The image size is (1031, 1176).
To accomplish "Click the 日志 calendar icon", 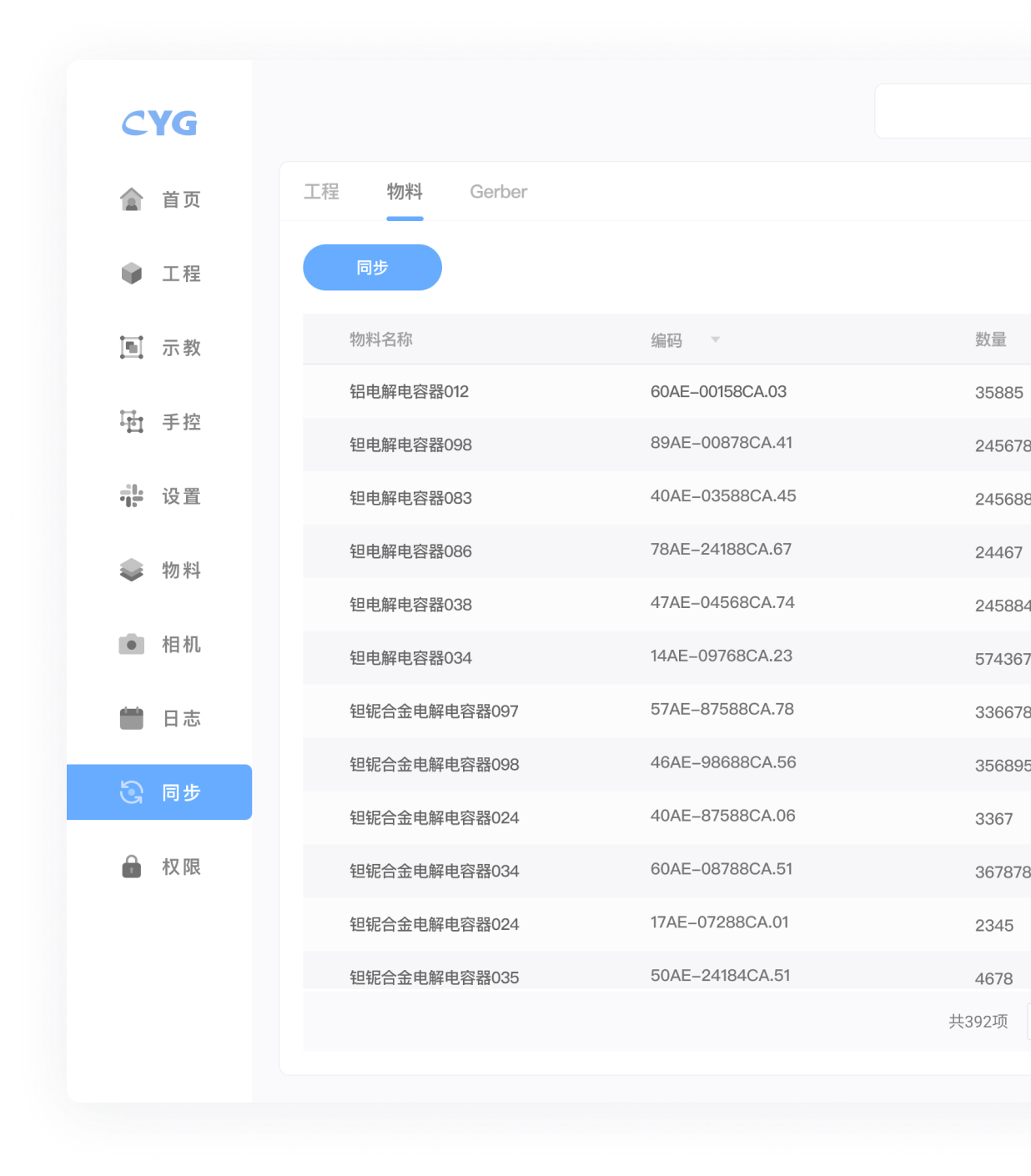I will coord(132,718).
